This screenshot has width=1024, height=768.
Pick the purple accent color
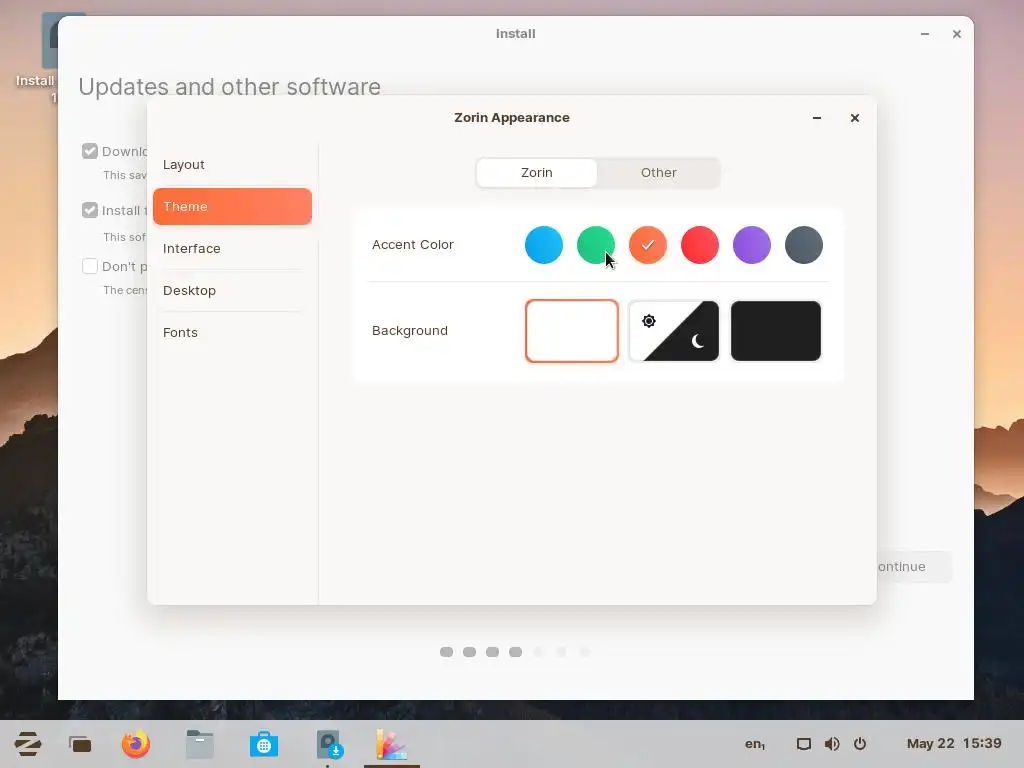(x=752, y=245)
